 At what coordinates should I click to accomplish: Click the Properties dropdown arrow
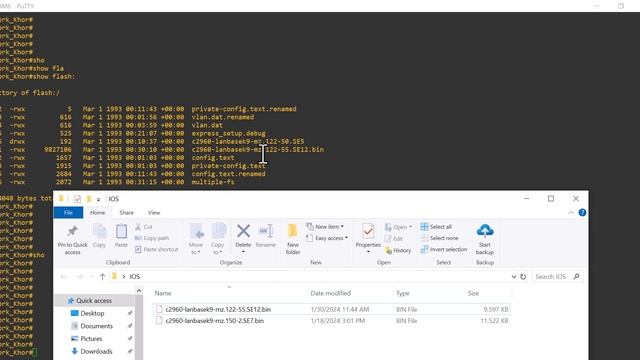pos(368,252)
